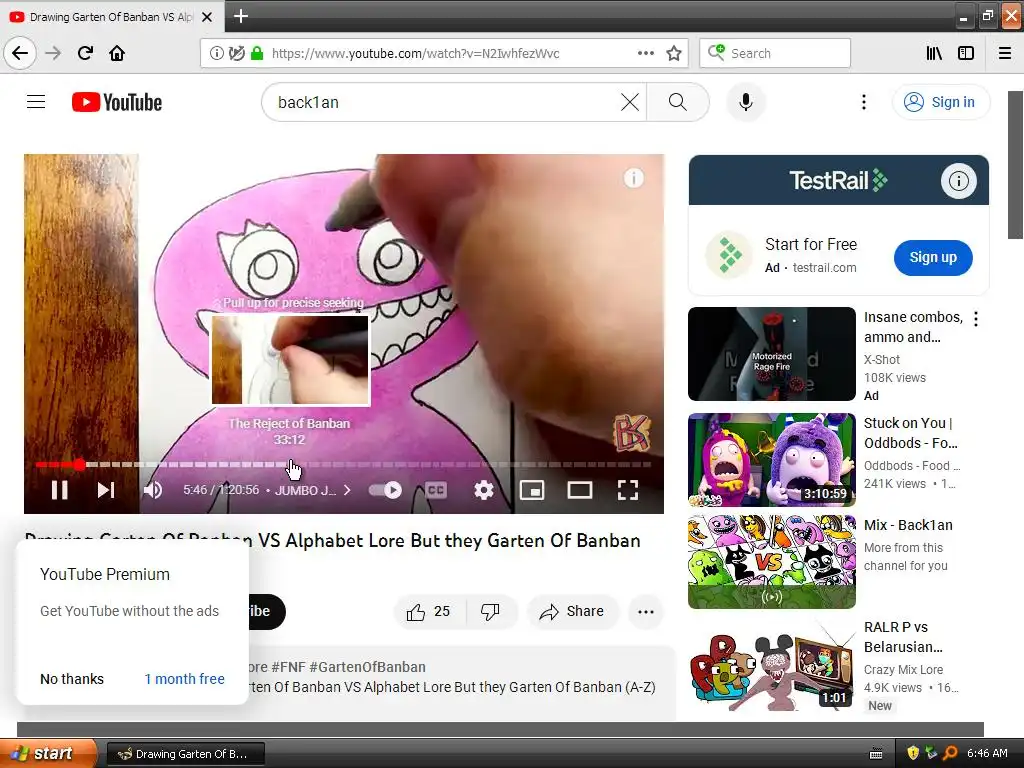Search with your voice microphone
Viewport: 1024px width, 768px height.
(746, 102)
